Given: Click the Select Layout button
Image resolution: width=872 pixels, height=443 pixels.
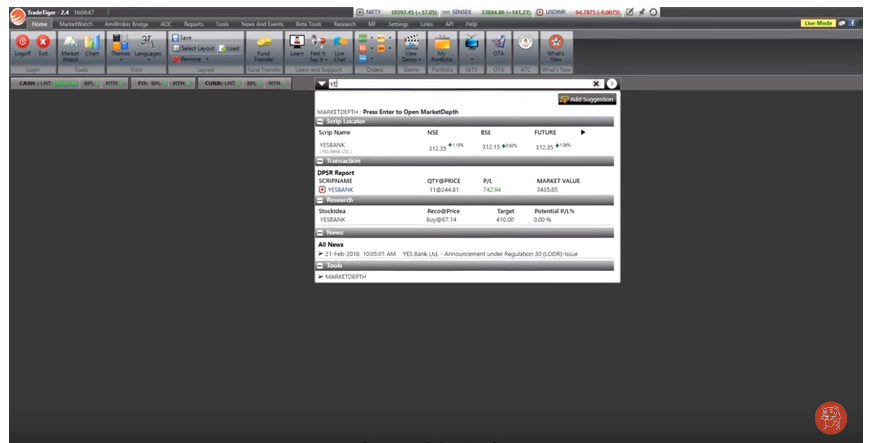Looking at the screenshot, I should pos(193,48).
